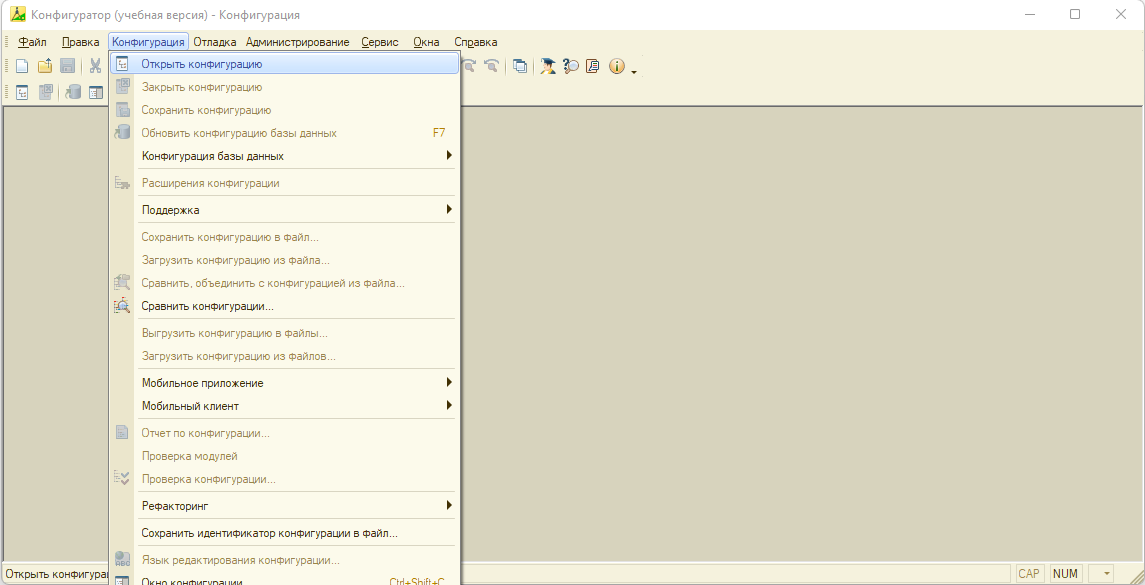The height and width of the screenshot is (585, 1145).
Task: Expand Конфигурация базы данных submenu
Action: click(x=284, y=156)
